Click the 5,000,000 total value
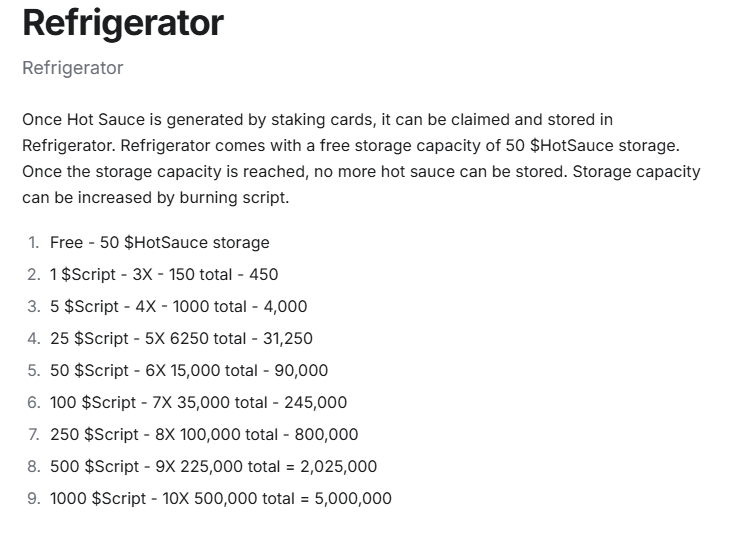This screenshot has height=533, width=737. 353,498
